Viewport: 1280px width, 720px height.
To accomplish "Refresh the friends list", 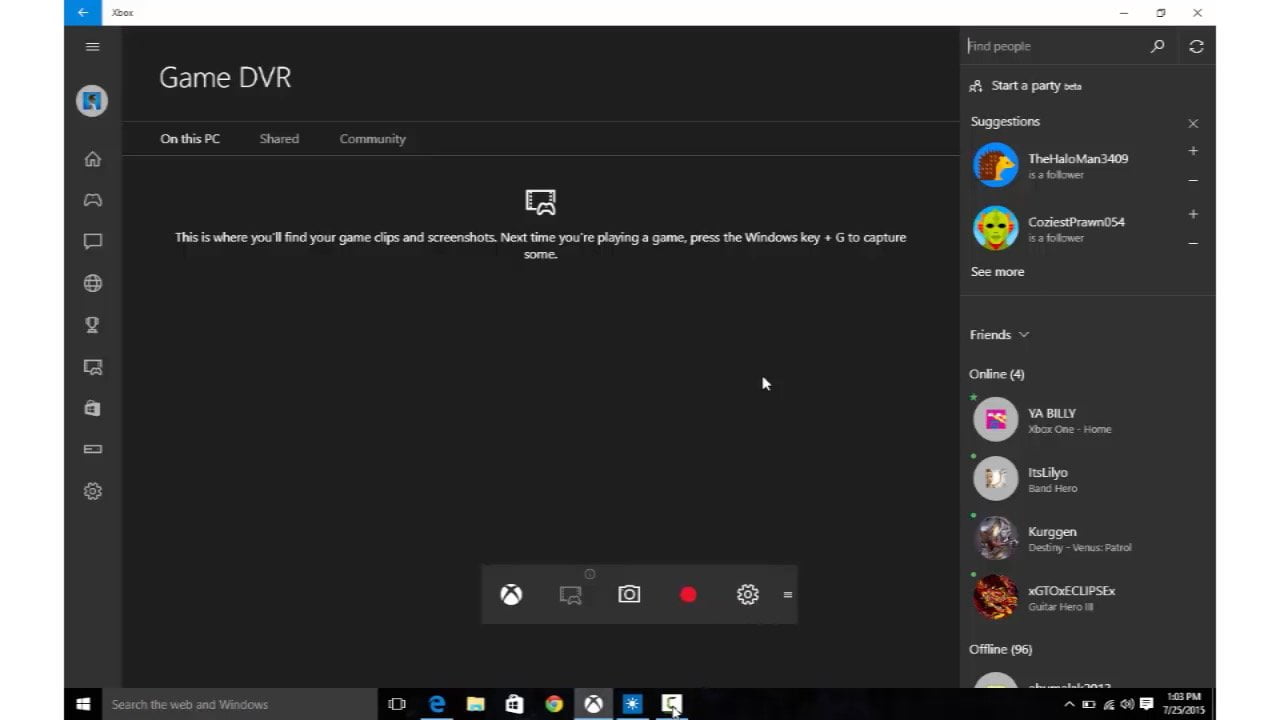I will point(1197,46).
